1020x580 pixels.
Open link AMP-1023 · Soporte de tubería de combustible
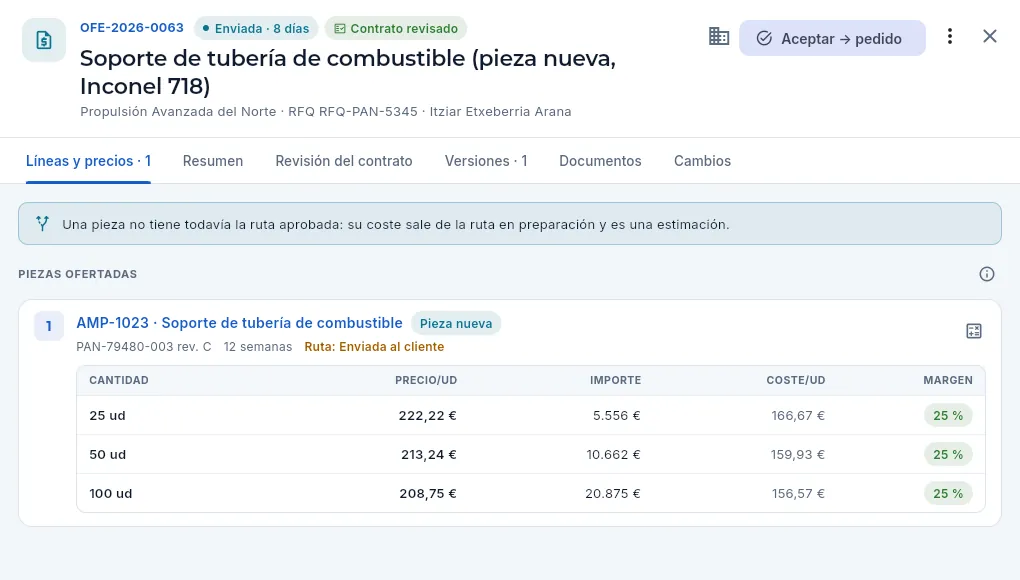(x=239, y=323)
